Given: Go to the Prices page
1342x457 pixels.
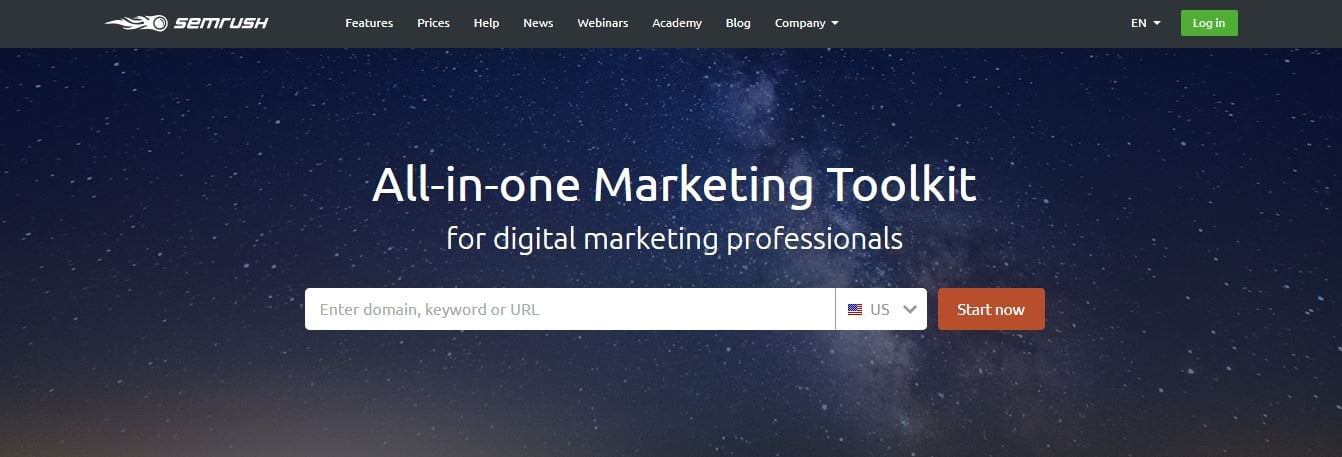Looking at the screenshot, I should click(x=433, y=23).
